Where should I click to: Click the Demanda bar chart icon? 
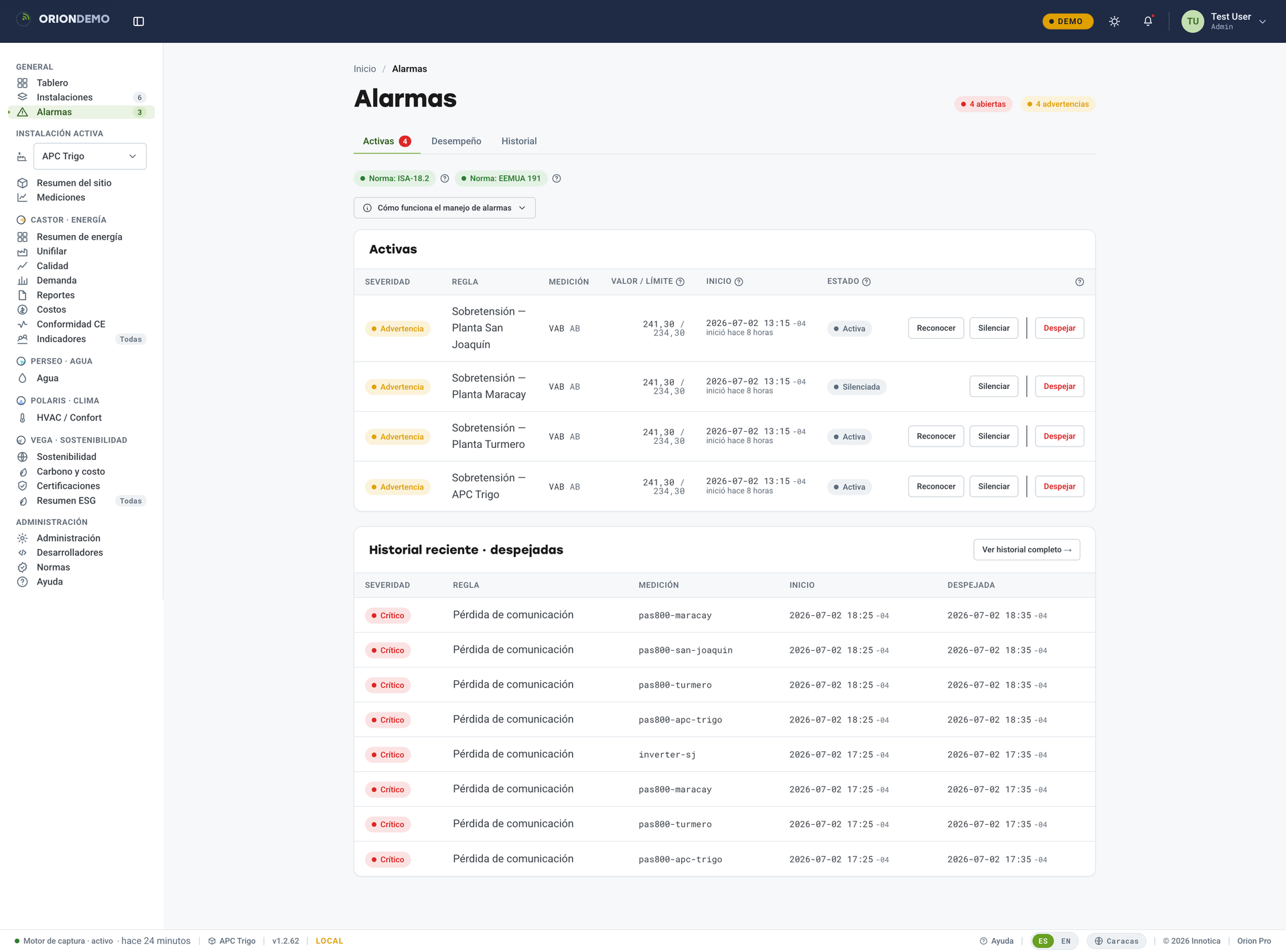tap(22, 281)
